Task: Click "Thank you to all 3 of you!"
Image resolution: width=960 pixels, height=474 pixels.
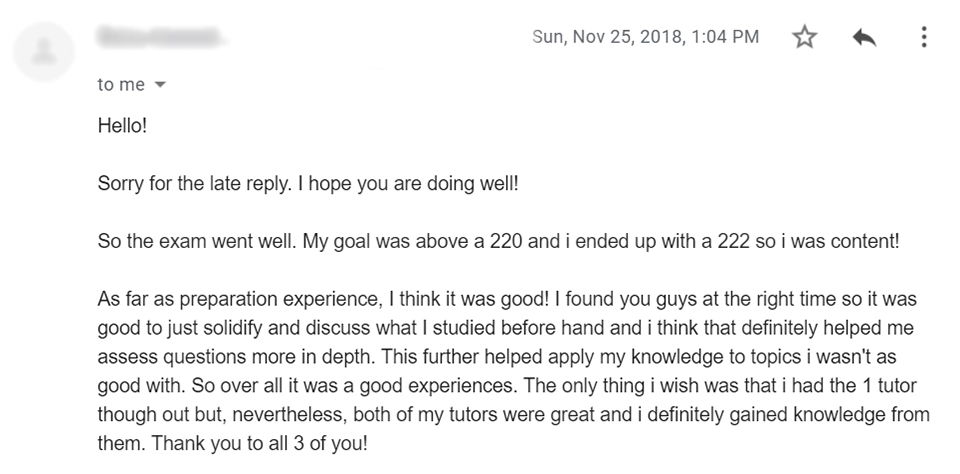Action: point(260,443)
